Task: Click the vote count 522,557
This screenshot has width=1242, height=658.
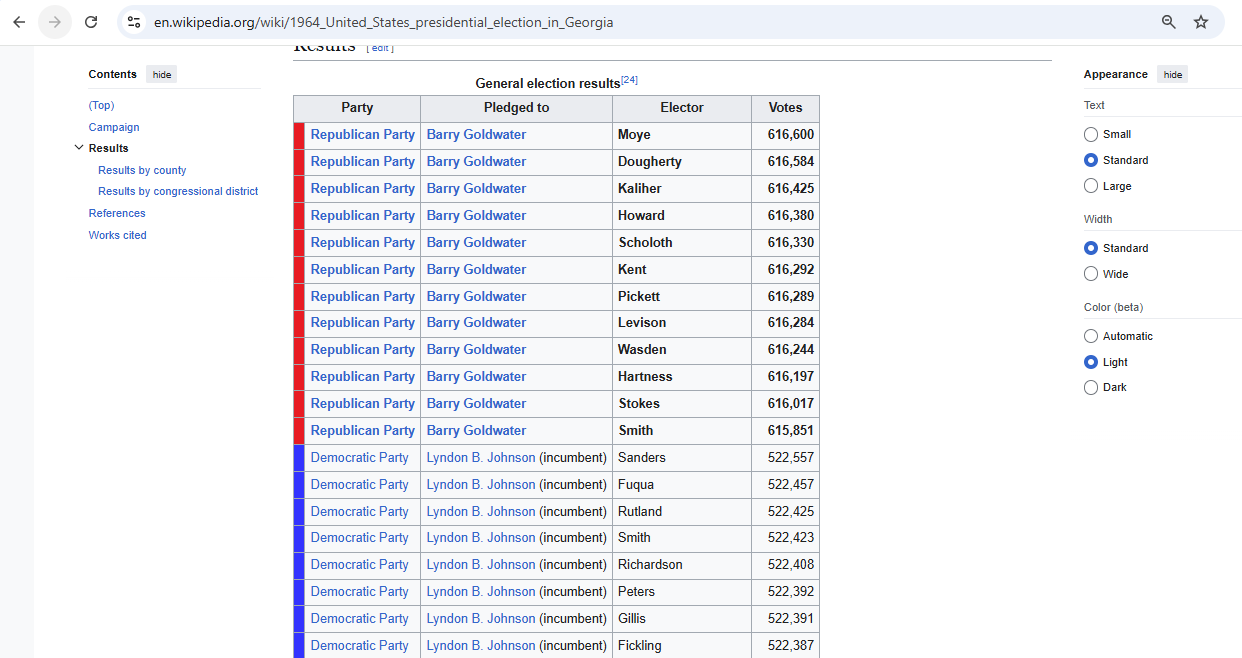Action: coord(791,457)
